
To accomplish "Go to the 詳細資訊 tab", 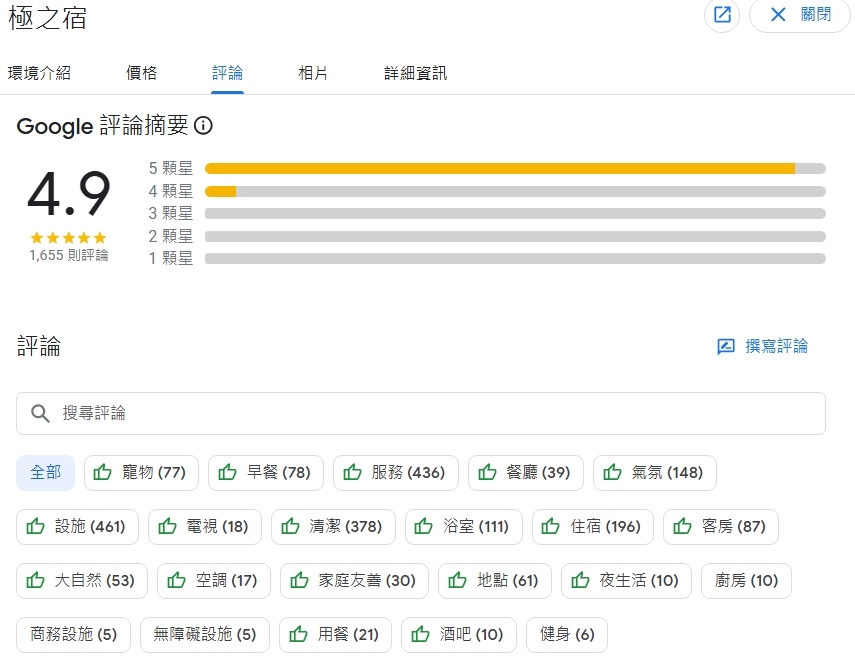I will tap(415, 73).
